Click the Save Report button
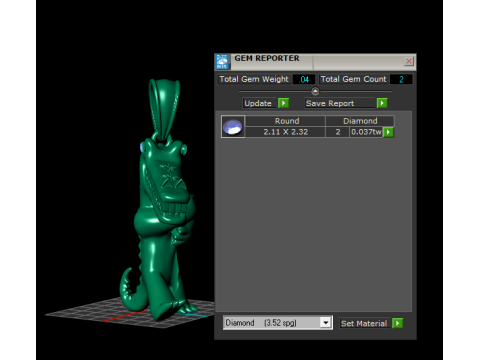The image size is (480, 360). coord(340,103)
